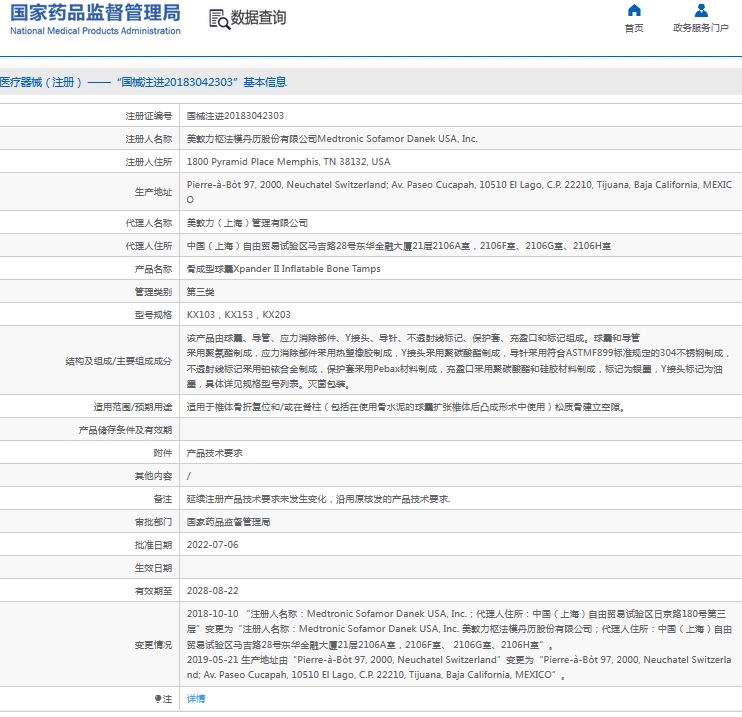
Task: Click the 型号规格 row label
Action: (x=153, y=315)
